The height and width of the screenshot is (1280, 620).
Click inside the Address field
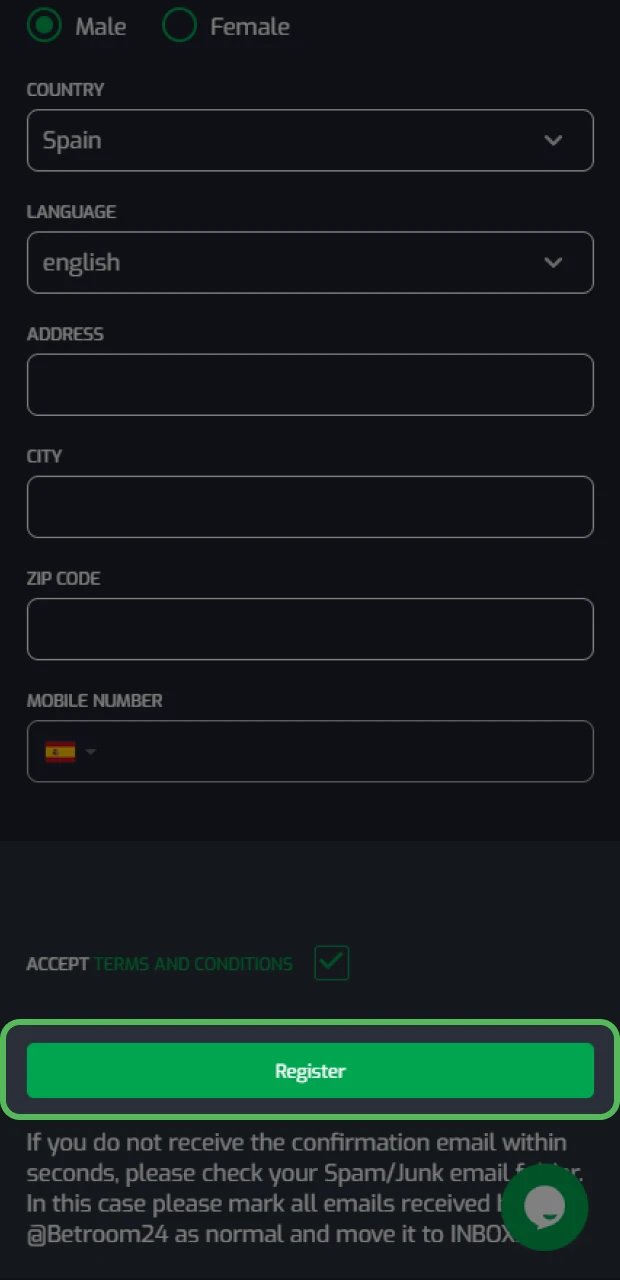310,384
